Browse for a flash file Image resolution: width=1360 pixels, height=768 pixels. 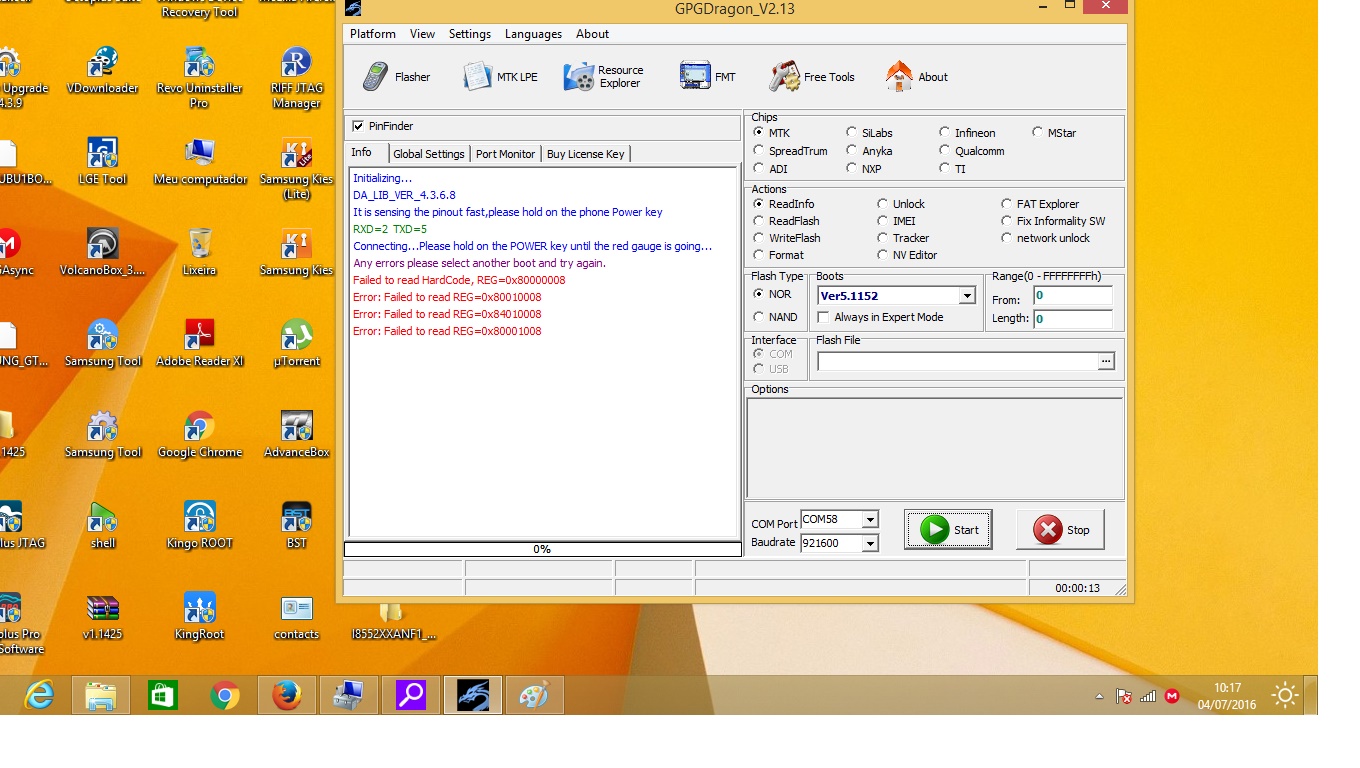[1105, 361]
